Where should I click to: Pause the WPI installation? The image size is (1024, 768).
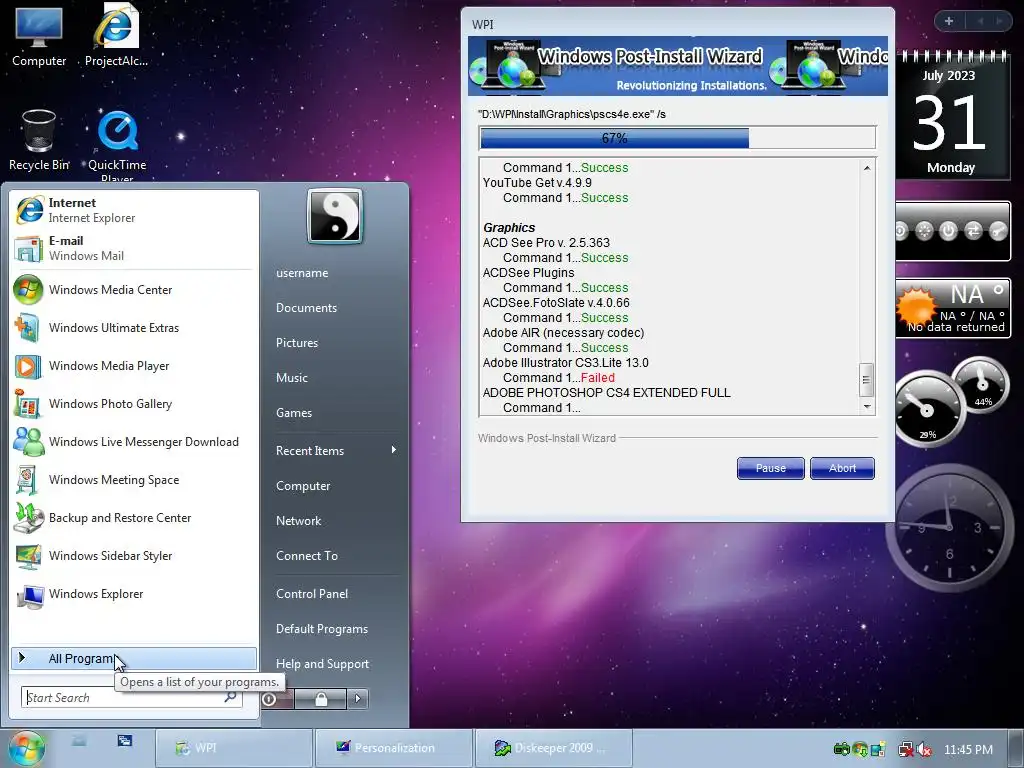tap(771, 468)
